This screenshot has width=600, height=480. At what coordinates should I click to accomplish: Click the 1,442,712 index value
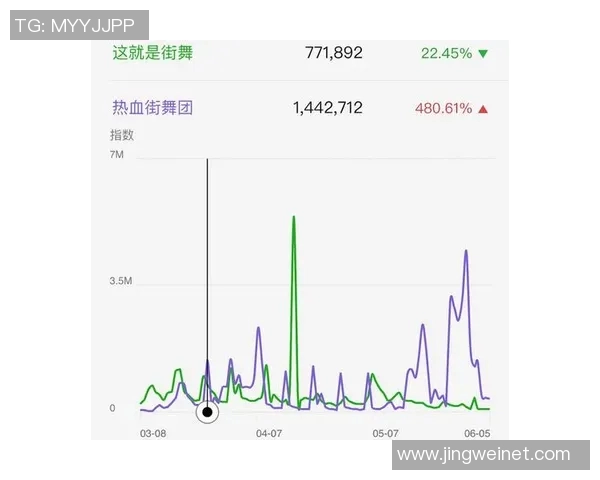click(x=328, y=108)
